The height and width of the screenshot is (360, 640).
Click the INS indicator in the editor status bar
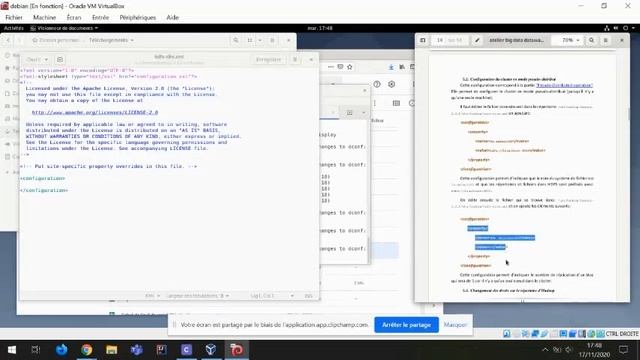(309, 296)
